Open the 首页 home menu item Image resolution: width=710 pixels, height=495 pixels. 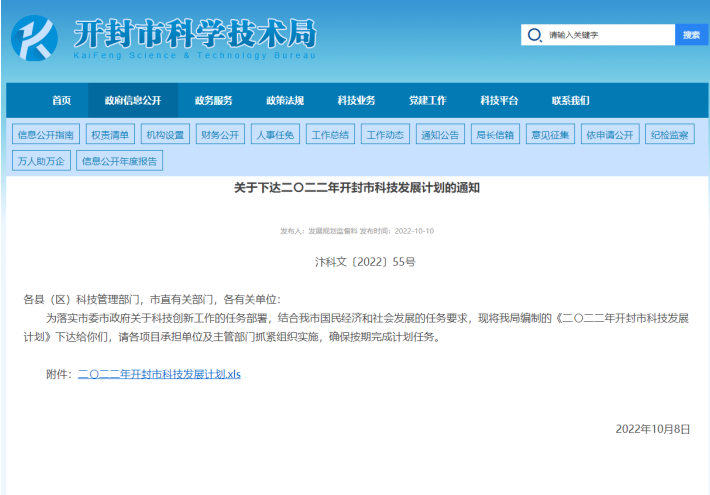tap(62, 100)
